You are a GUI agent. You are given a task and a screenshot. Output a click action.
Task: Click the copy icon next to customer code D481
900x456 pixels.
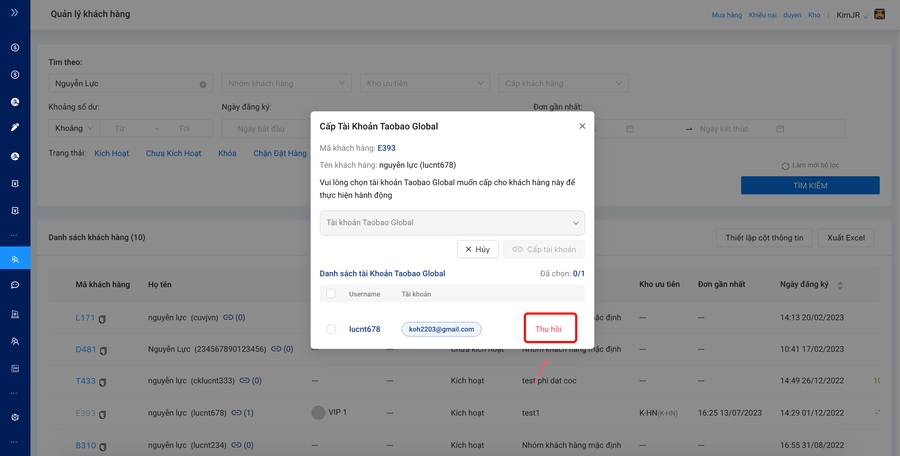pos(103,350)
